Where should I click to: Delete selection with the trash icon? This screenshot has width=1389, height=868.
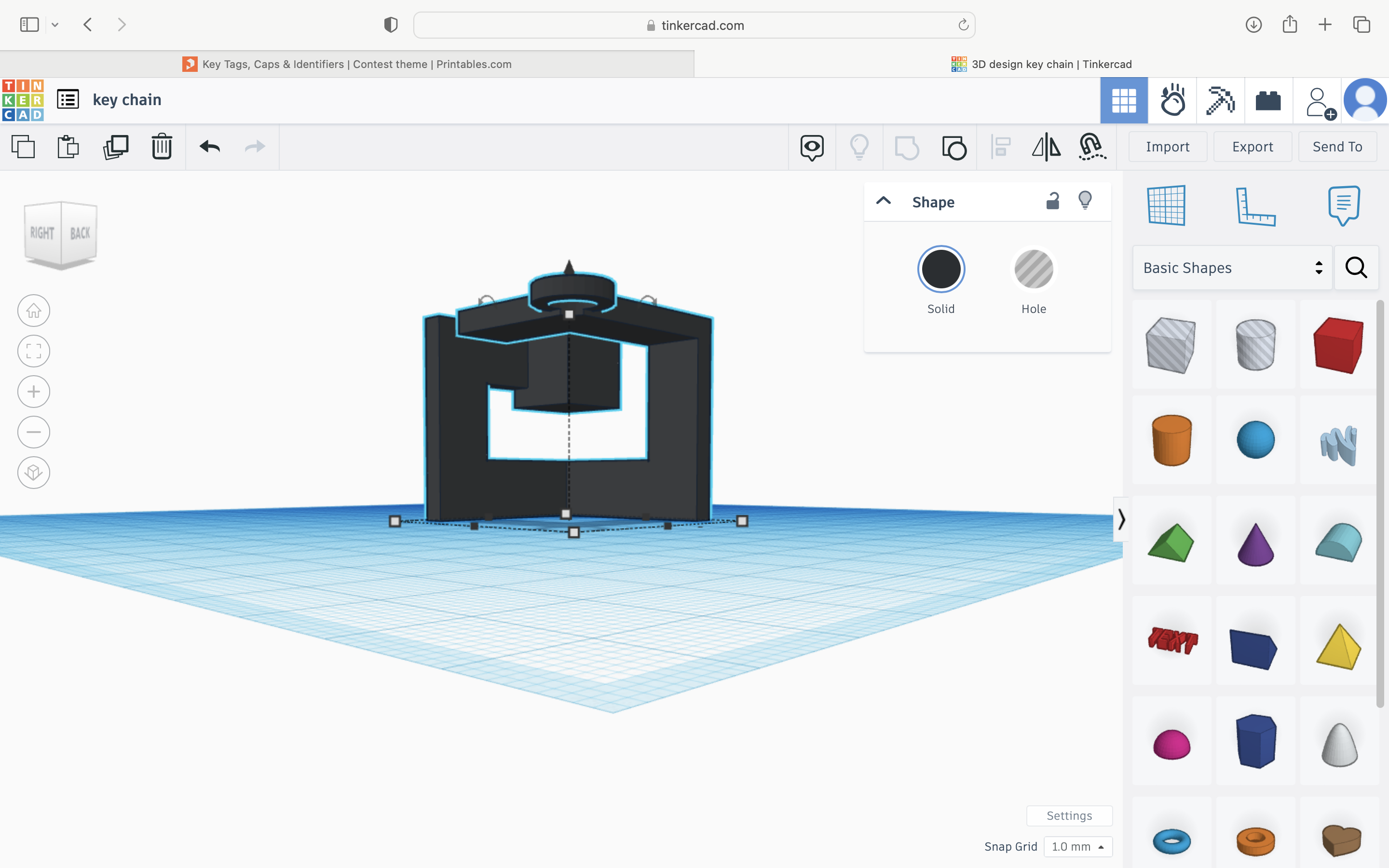[162, 147]
